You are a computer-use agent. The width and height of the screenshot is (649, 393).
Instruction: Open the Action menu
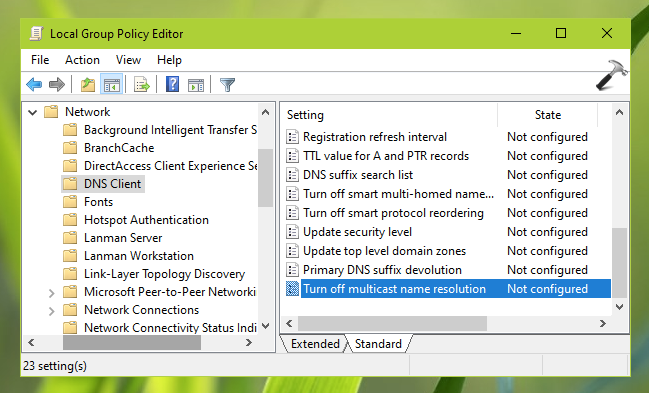pyautogui.click(x=82, y=60)
